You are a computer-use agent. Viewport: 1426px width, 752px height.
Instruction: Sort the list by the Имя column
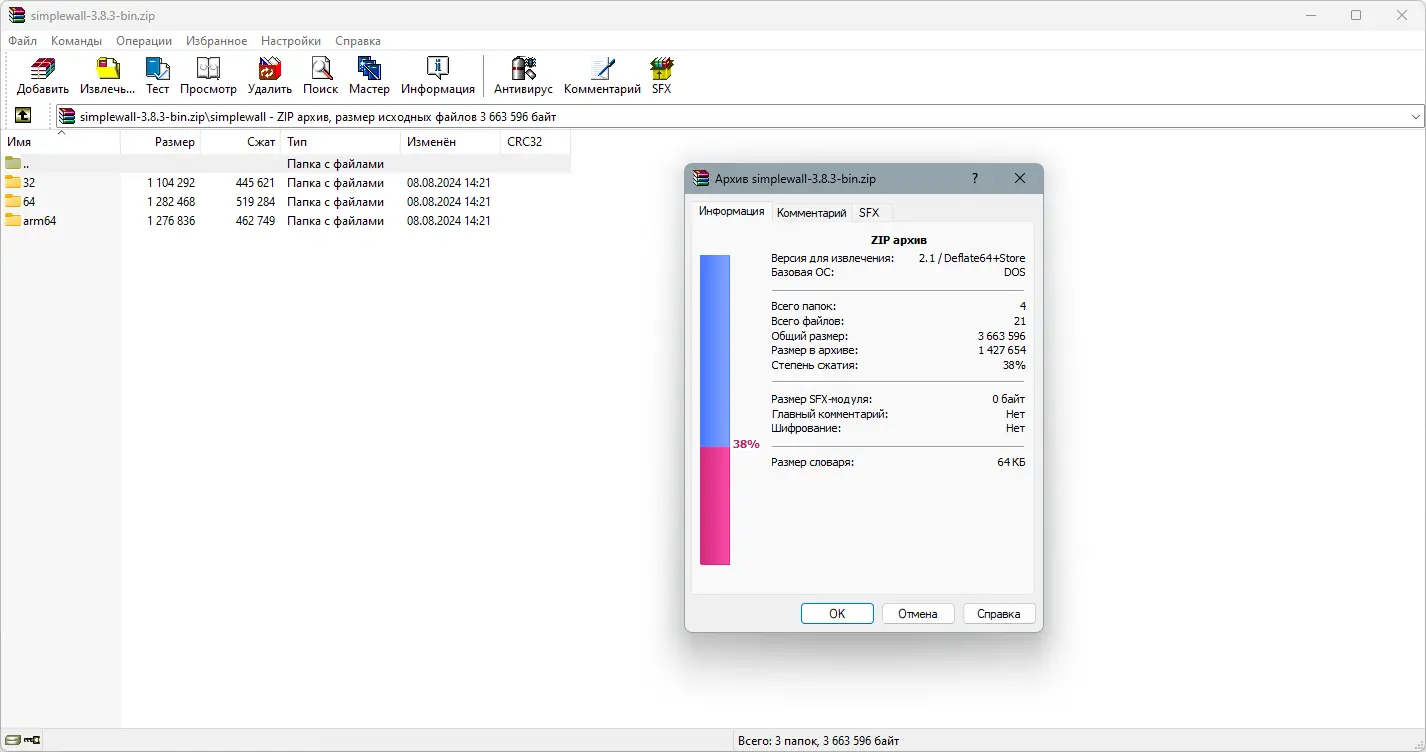[60, 142]
